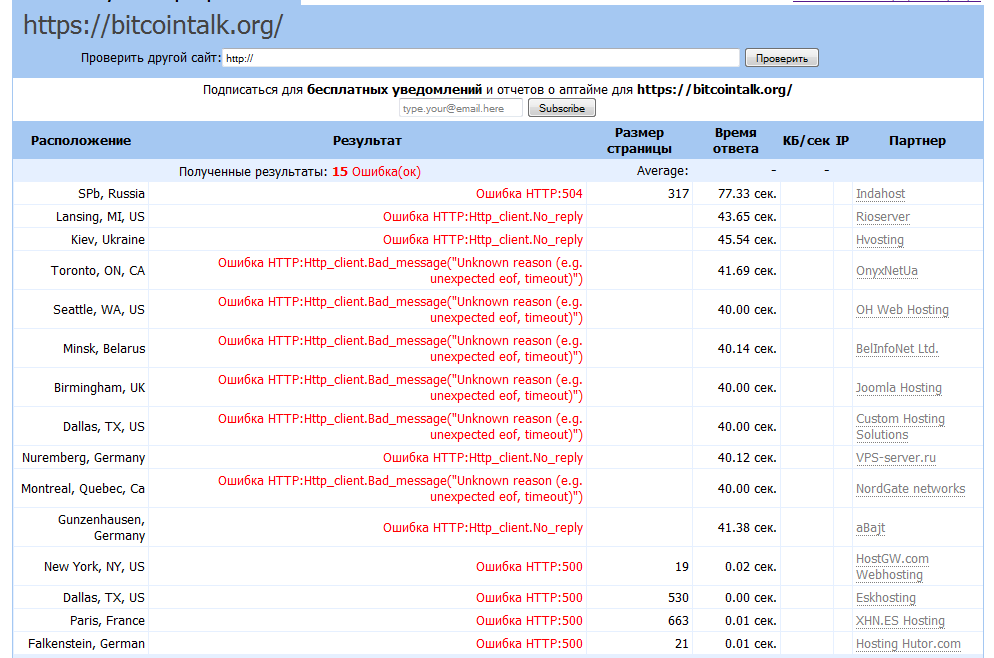Open the BelInfoNet Ltd. link
The image size is (994, 658).
point(897,348)
